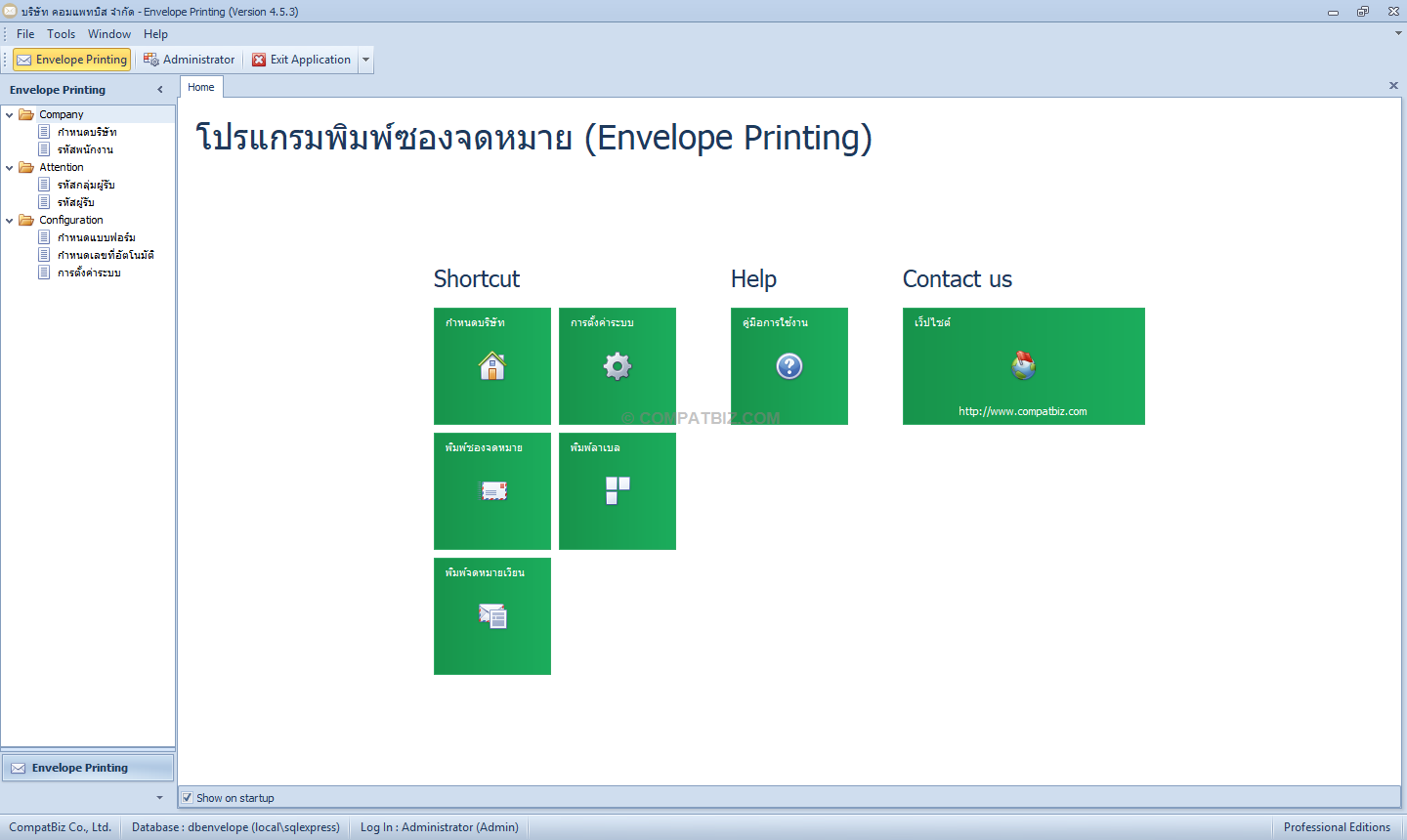Toggle the Show on startup checkbox
The image size is (1407, 840).
[187, 798]
